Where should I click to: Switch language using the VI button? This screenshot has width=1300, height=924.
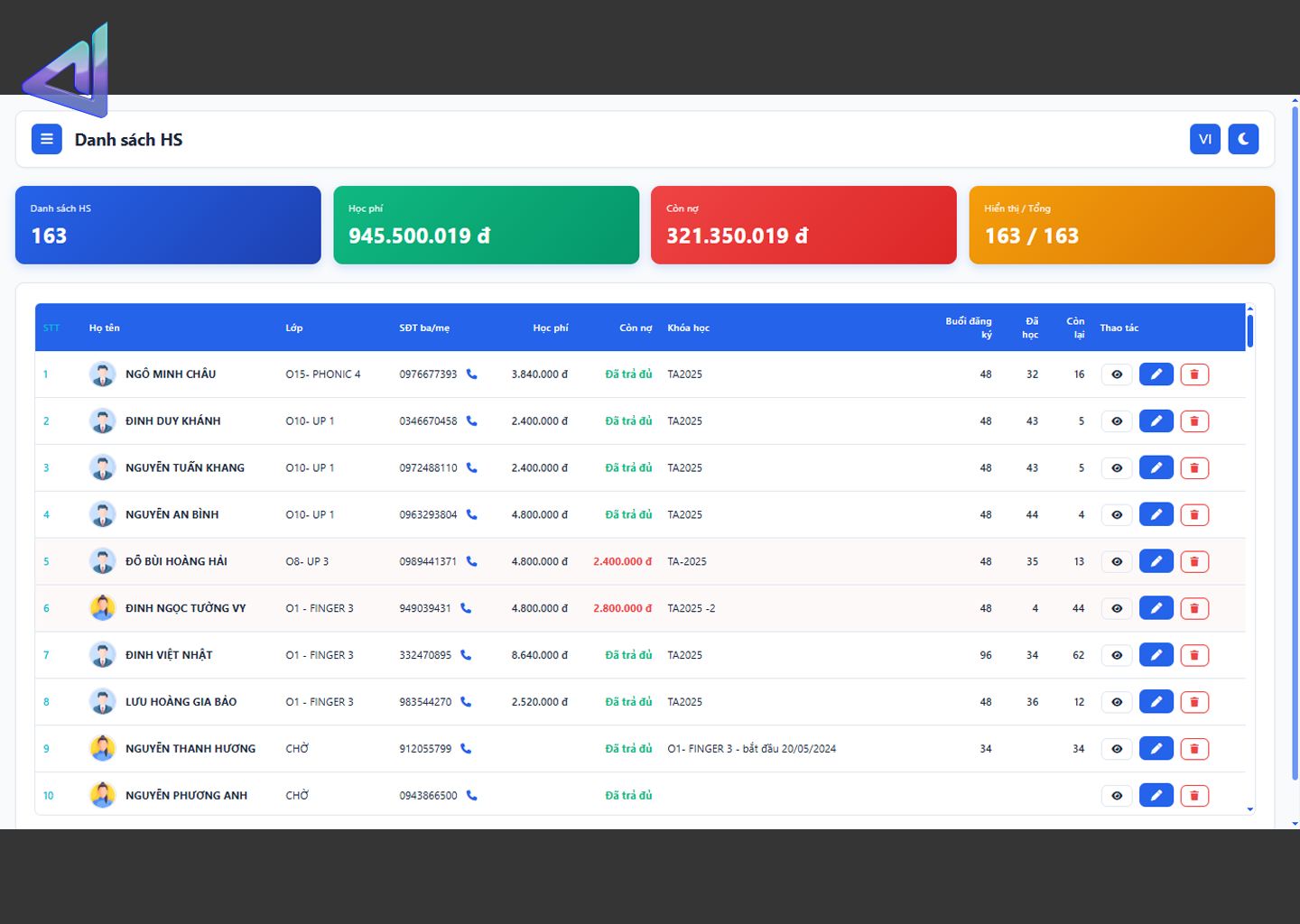pos(1204,139)
